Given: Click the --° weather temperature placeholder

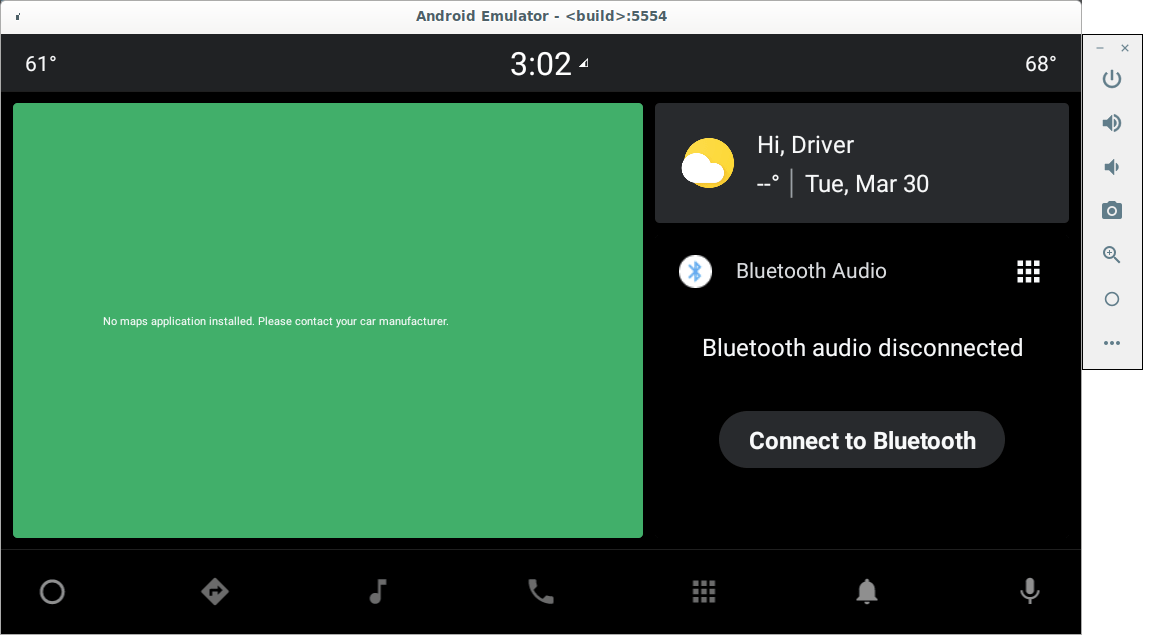Looking at the screenshot, I should 768,183.
